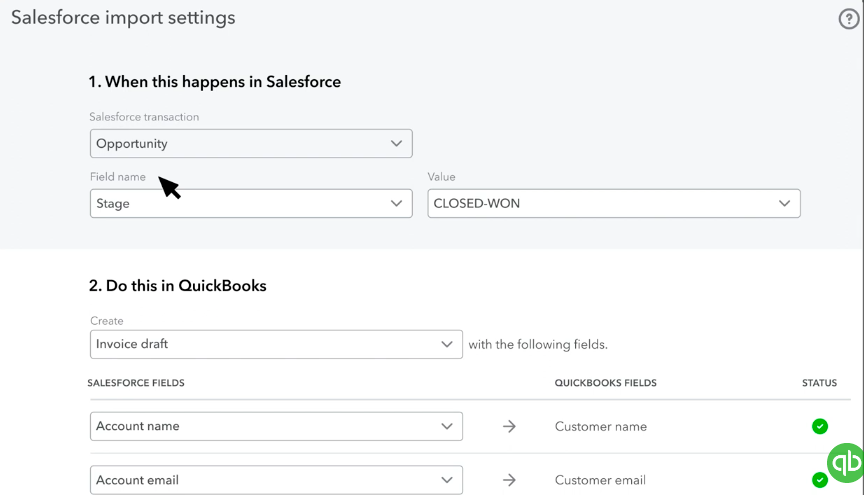Click the SALESFORCE FIELDS column header
The height and width of the screenshot is (502, 864).
click(136, 383)
